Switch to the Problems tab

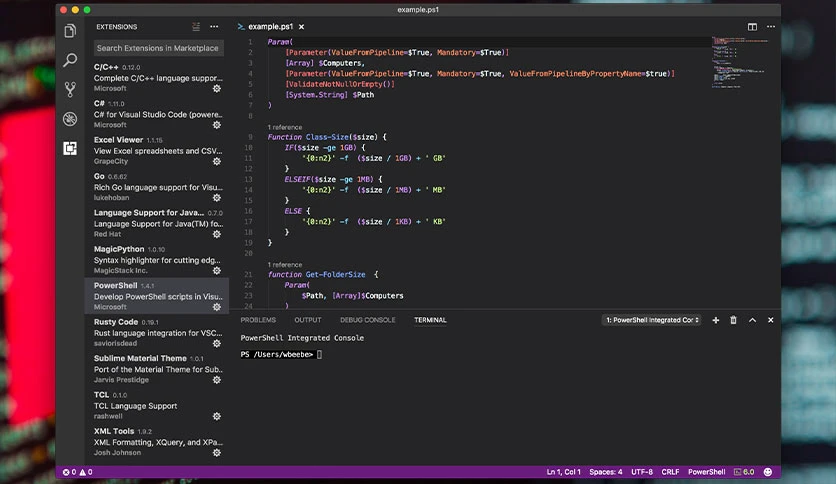(x=258, y=320)
